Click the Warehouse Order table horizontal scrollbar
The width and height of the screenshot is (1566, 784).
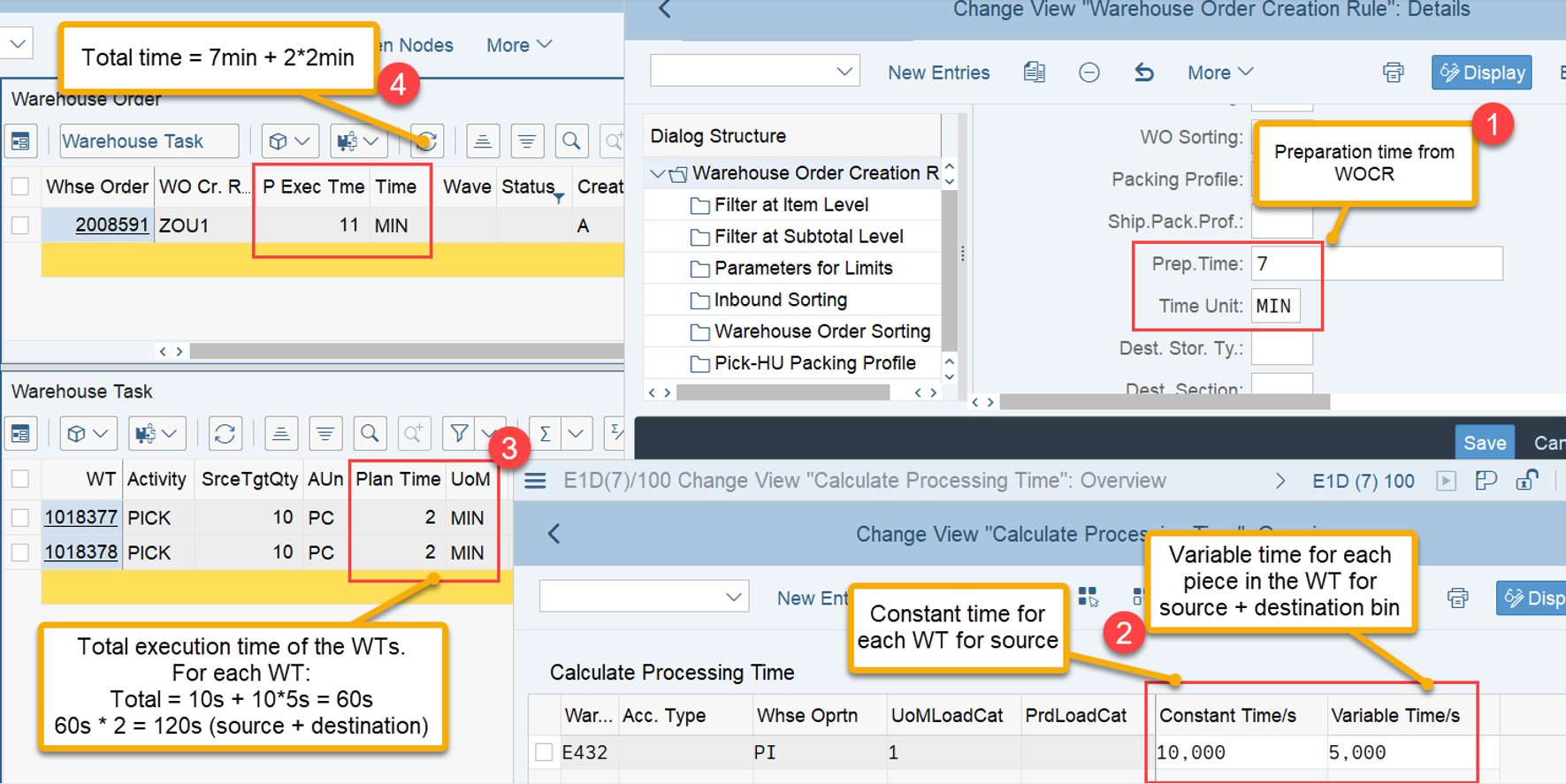coord(407,351)
